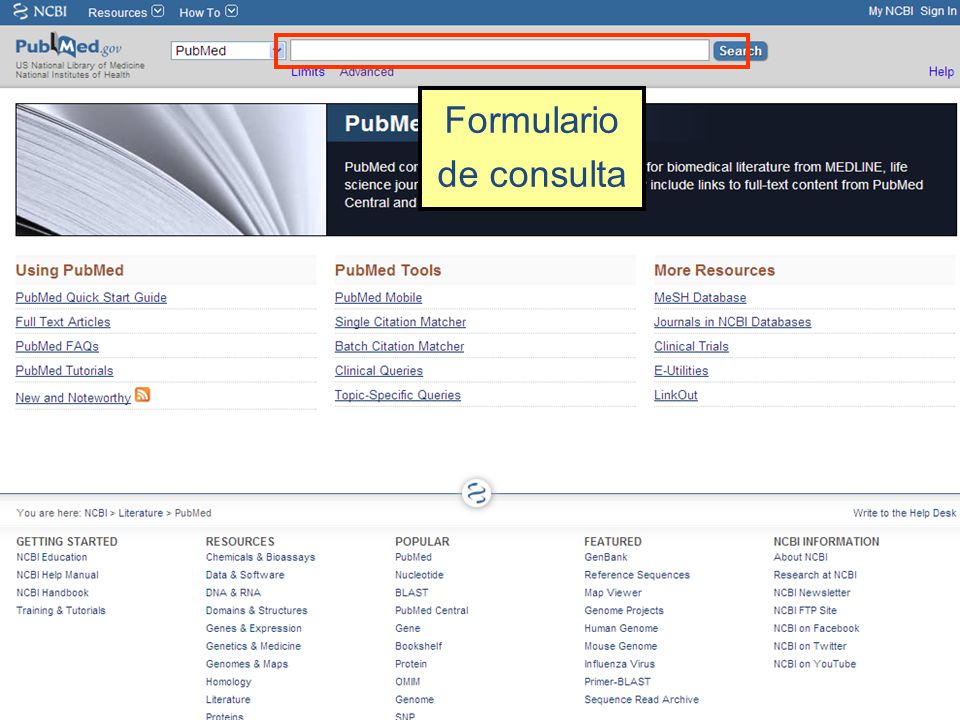Viewport: 960px width, 720px height.
Task: Open My NCBI
Action: pos(890,11)
